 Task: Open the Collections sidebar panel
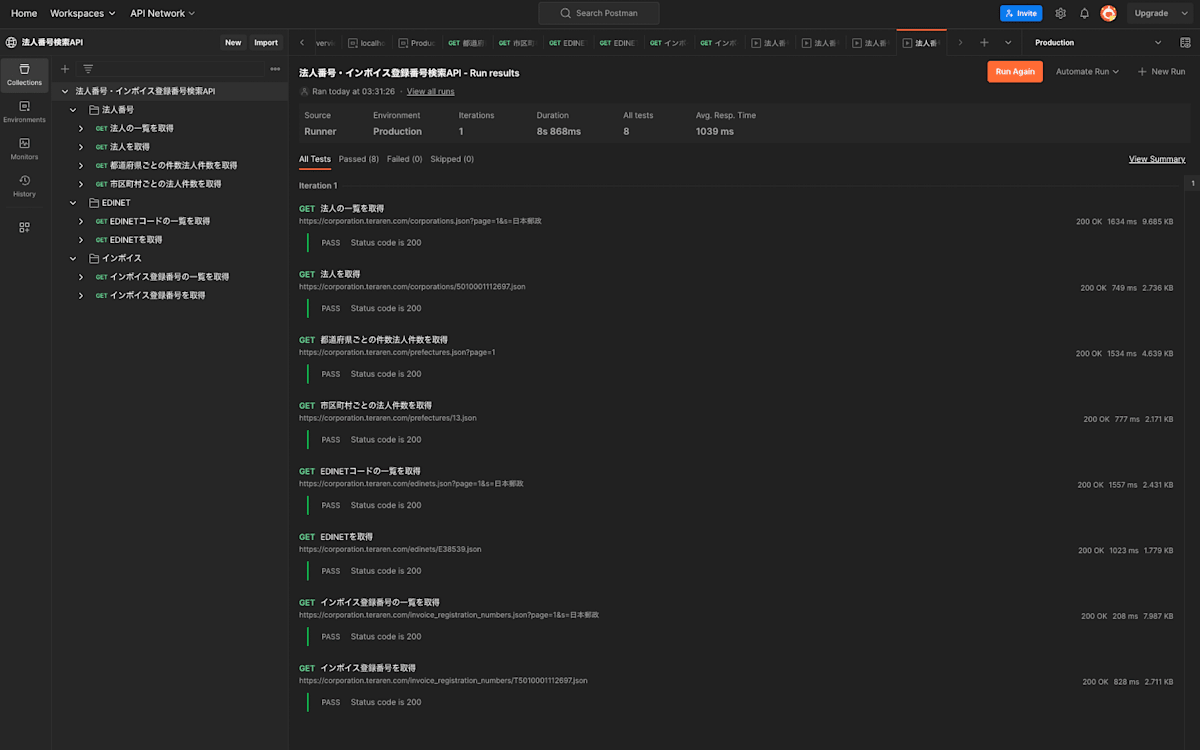tap(24, 75)
